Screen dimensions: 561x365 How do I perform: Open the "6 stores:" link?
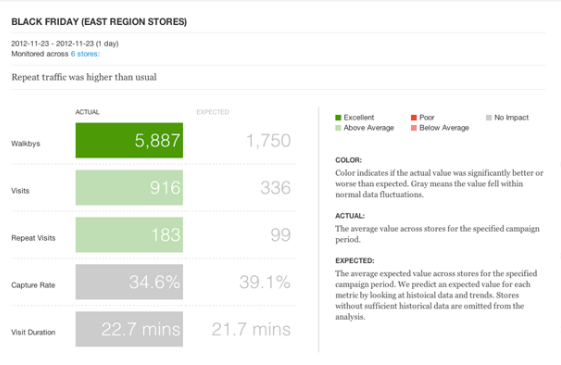(x=85, y=54)
